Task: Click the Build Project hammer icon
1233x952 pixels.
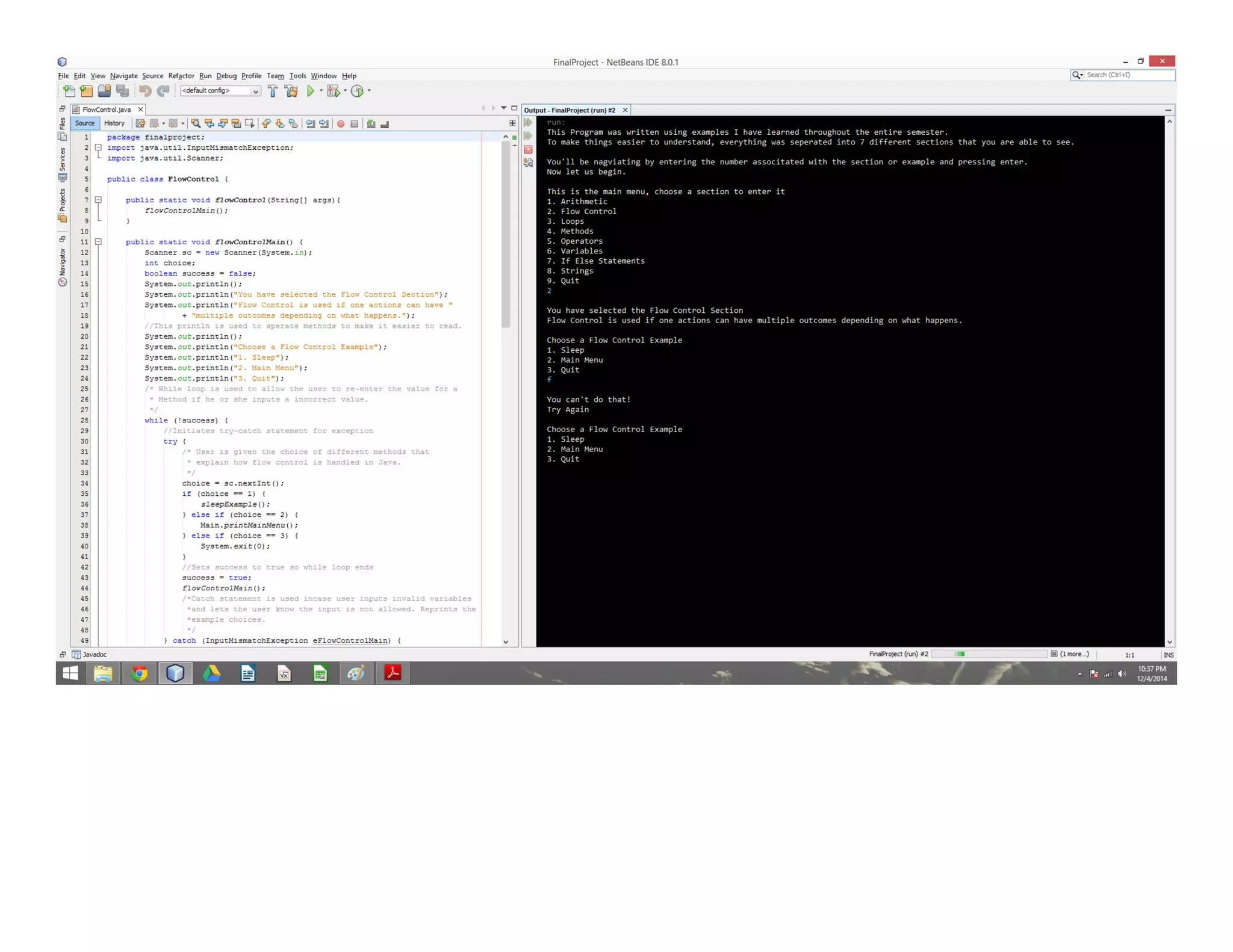Action: coord(273,91)
